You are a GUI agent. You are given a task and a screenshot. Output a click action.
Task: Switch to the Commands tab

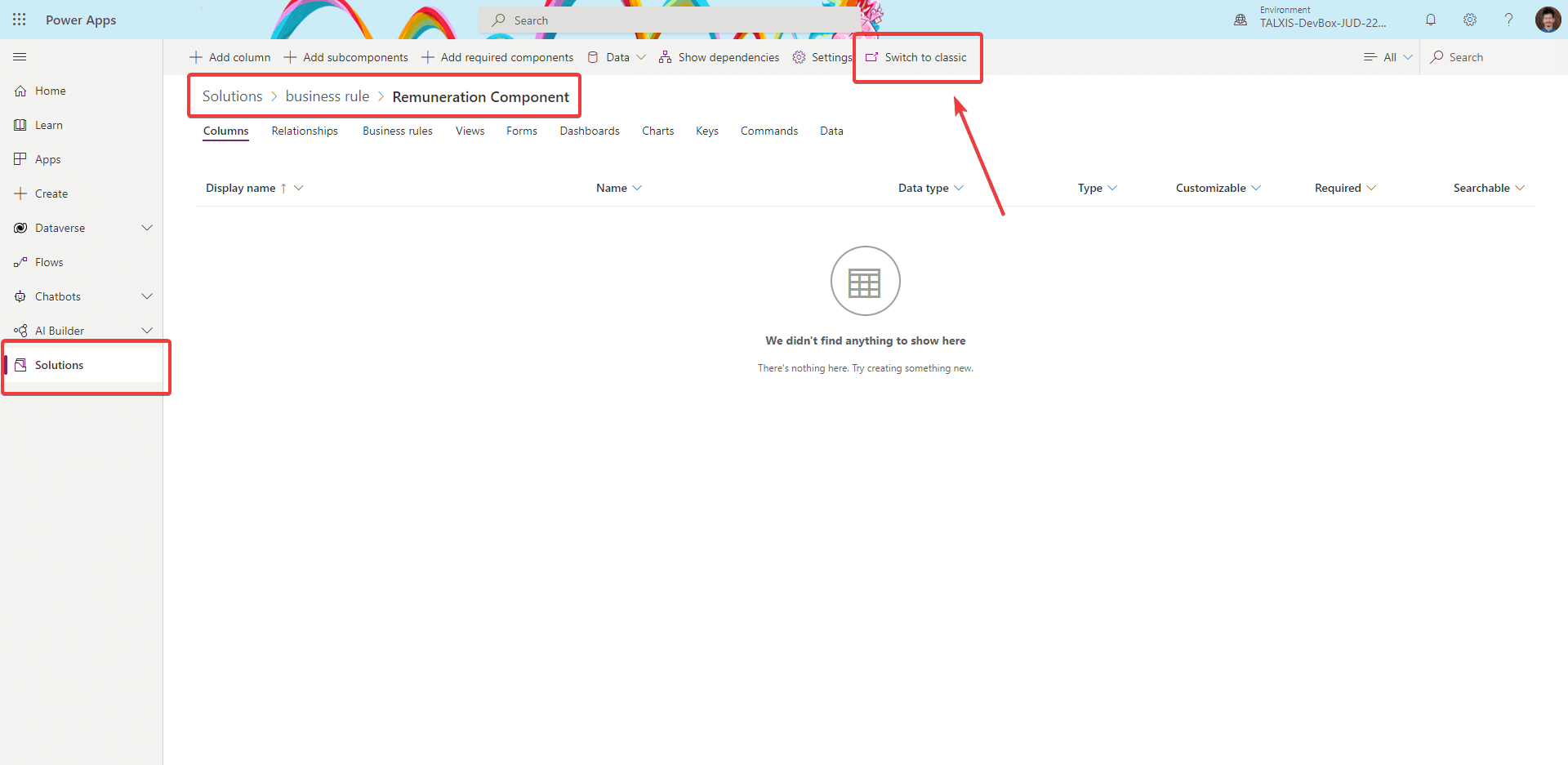tap(769, 131)
